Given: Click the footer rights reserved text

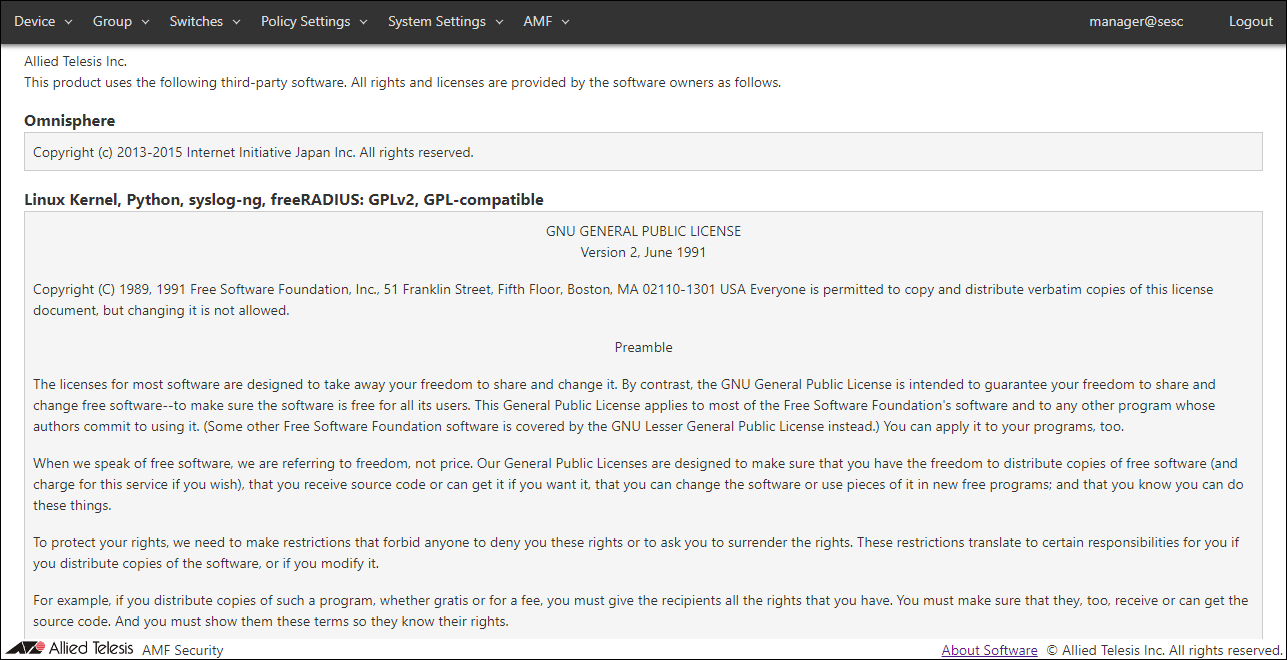Looking at the screenshot, I should 1165,650.
